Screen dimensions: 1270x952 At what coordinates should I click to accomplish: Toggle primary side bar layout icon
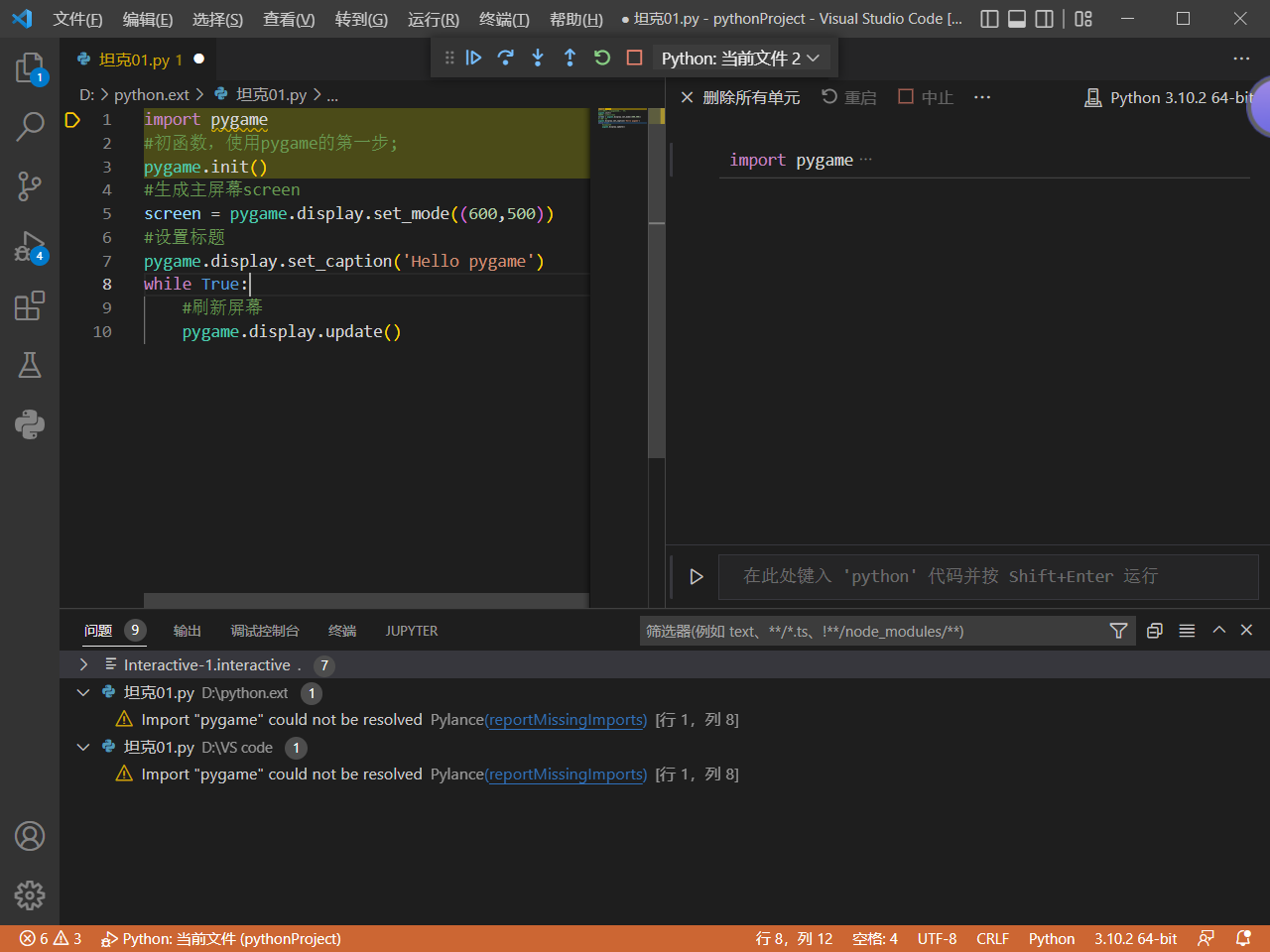[x=989, y=19]
